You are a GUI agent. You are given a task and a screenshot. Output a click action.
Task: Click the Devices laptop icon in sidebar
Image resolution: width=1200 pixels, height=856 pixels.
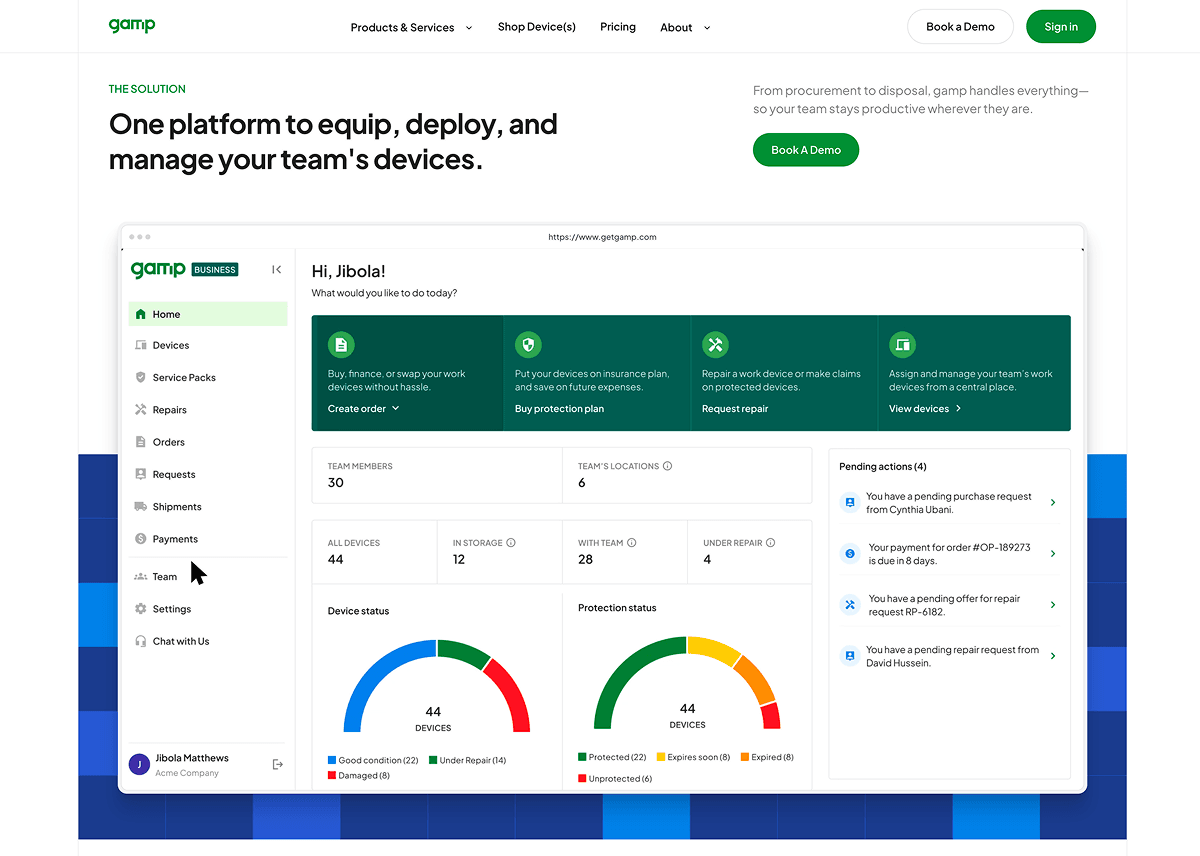(141, 345)
